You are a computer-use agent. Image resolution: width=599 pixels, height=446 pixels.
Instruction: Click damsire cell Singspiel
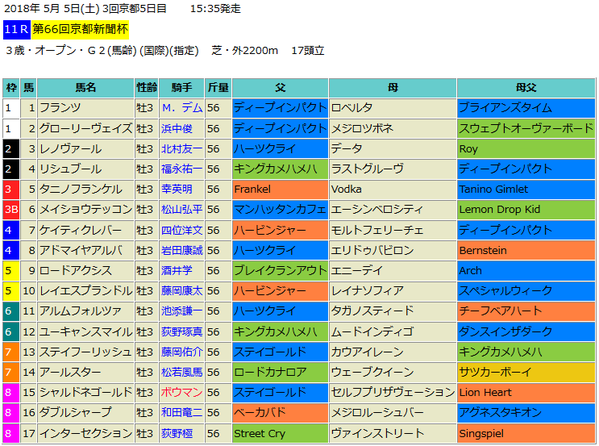[526, 433]
